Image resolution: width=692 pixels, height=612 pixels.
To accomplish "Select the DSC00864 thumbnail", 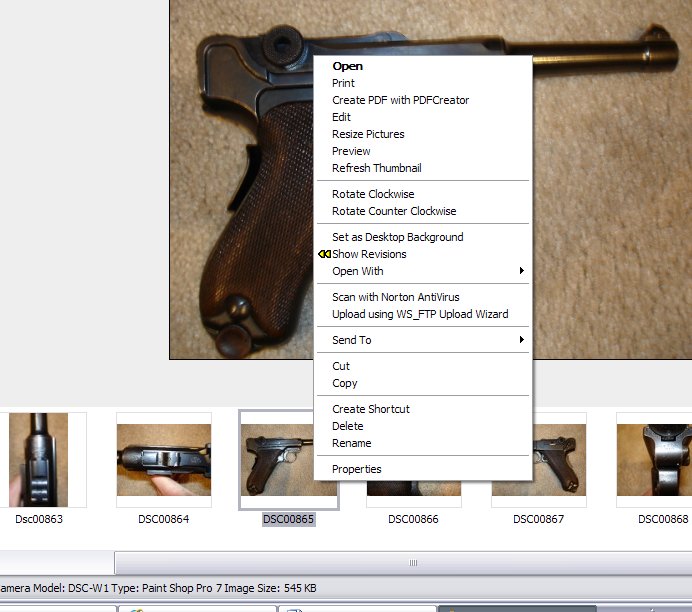I will click(164, 460).
